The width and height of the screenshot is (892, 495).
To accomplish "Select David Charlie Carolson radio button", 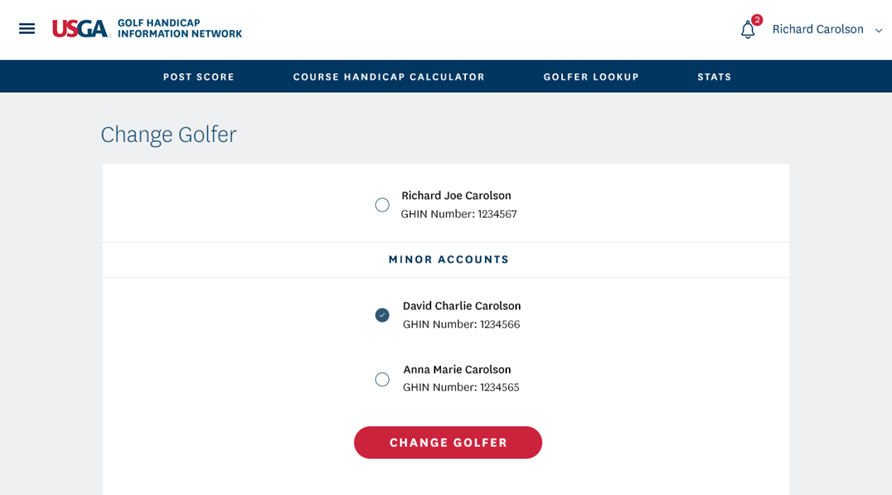I will coord(382,315).
